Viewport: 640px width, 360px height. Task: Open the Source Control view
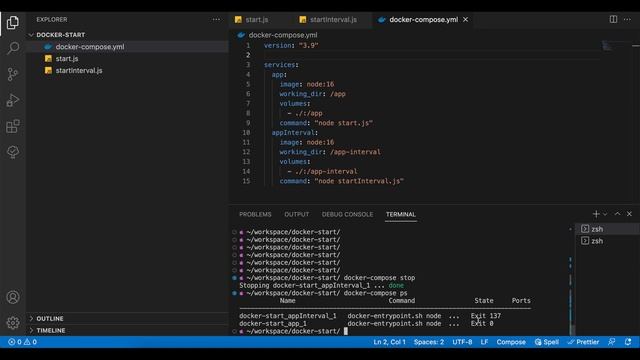pyautogui.click(x=13, y=74)
